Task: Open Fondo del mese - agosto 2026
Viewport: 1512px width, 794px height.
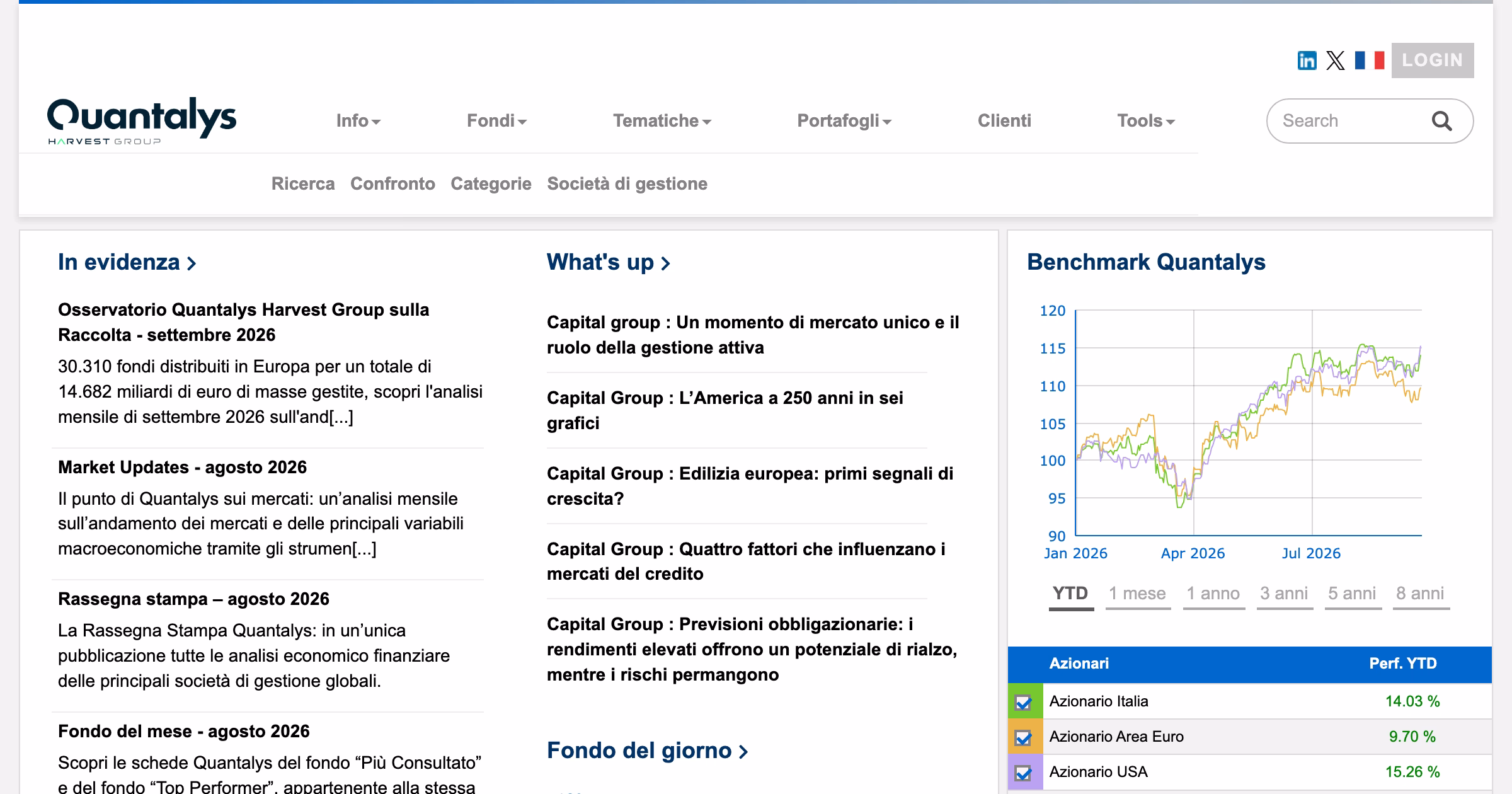Action: coord(184,731)
